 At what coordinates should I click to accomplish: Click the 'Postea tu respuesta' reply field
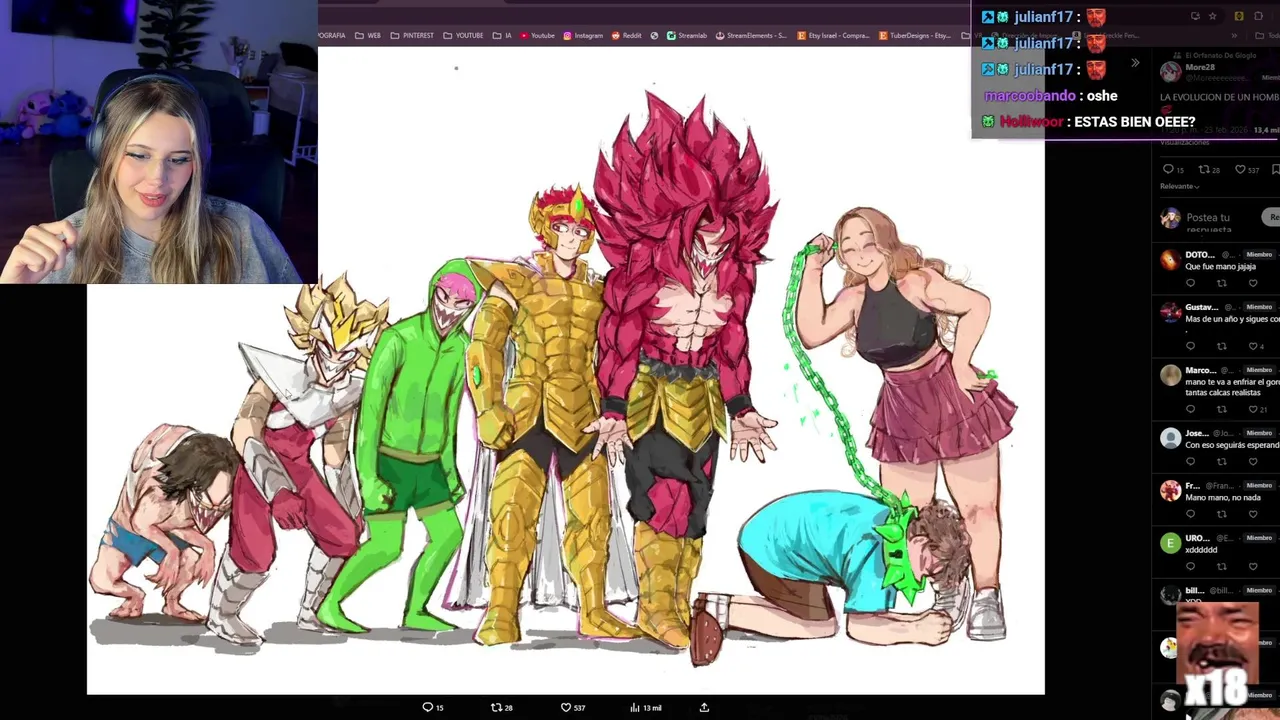click(1208, 222)
